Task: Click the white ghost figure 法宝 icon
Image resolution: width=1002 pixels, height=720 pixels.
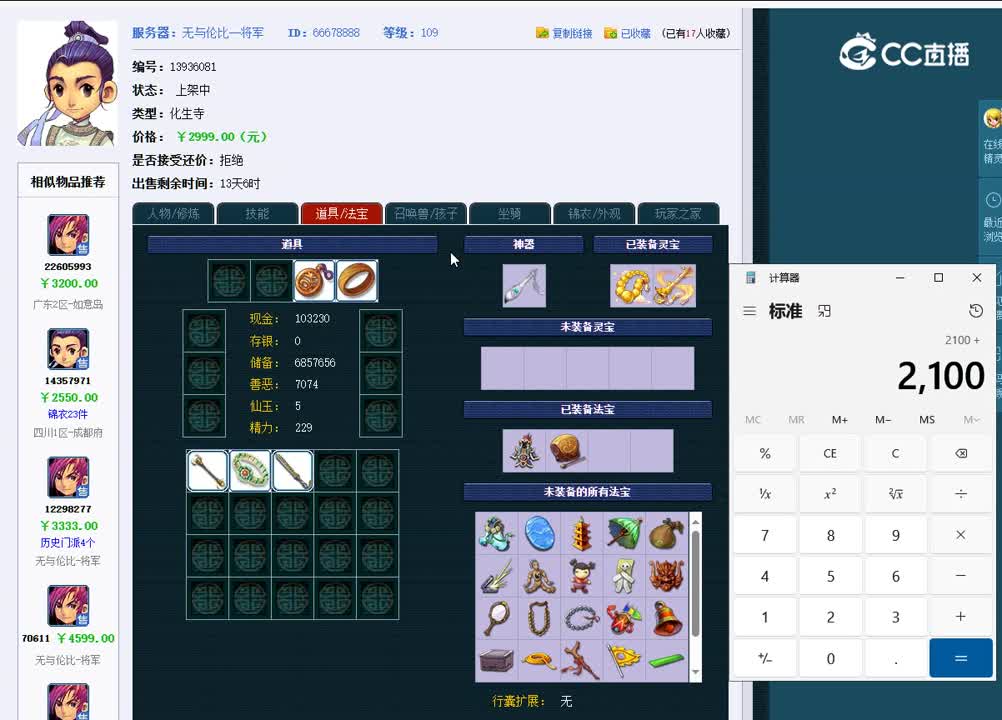Action: point(624,576)
